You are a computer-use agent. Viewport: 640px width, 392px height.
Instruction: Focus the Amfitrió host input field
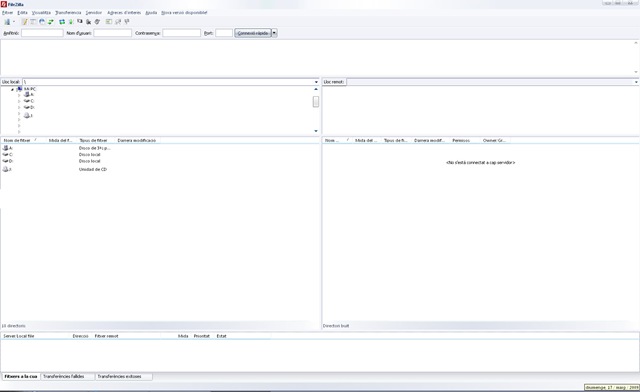coord(42,33)
